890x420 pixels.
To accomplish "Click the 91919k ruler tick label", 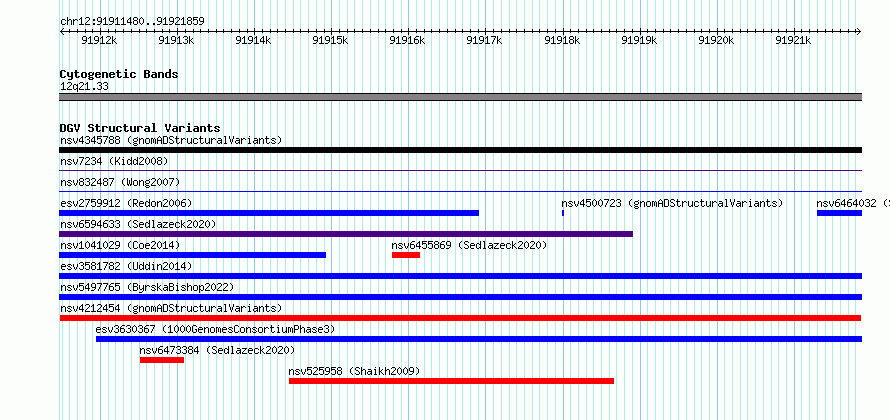I will pyautogui.click(x=640, y=40).
